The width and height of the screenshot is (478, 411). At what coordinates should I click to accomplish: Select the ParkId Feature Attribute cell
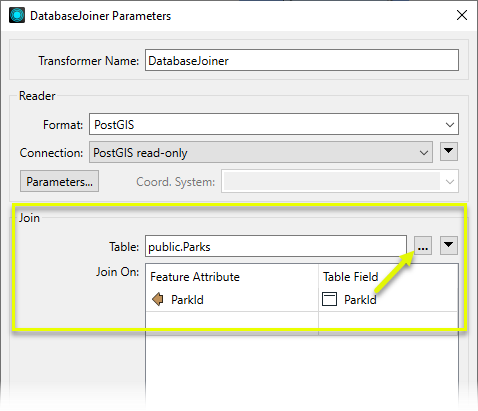click(x=232, y=300)
